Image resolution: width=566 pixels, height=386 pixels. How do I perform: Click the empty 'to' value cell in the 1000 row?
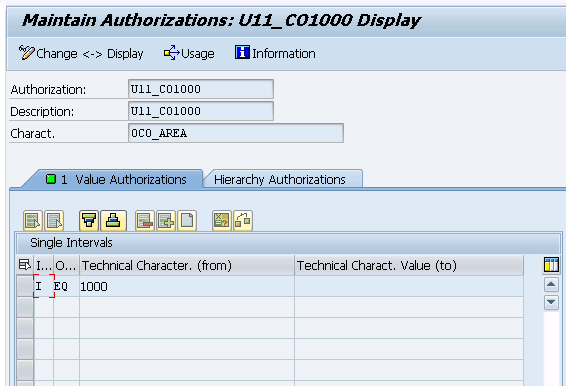pos(409,286)
